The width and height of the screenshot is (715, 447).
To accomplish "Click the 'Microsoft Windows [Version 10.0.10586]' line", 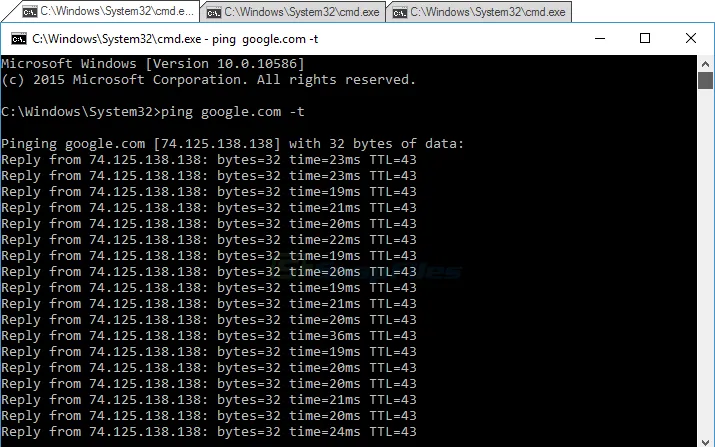I will (153, 64).
